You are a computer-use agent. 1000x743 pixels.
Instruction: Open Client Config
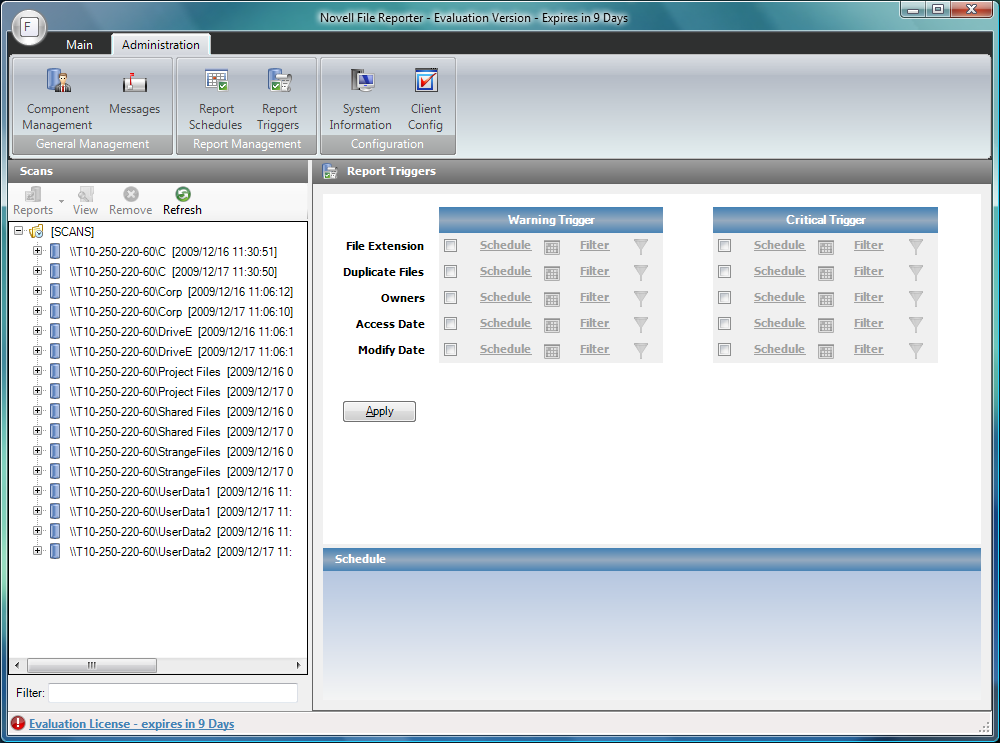[425, 99]
